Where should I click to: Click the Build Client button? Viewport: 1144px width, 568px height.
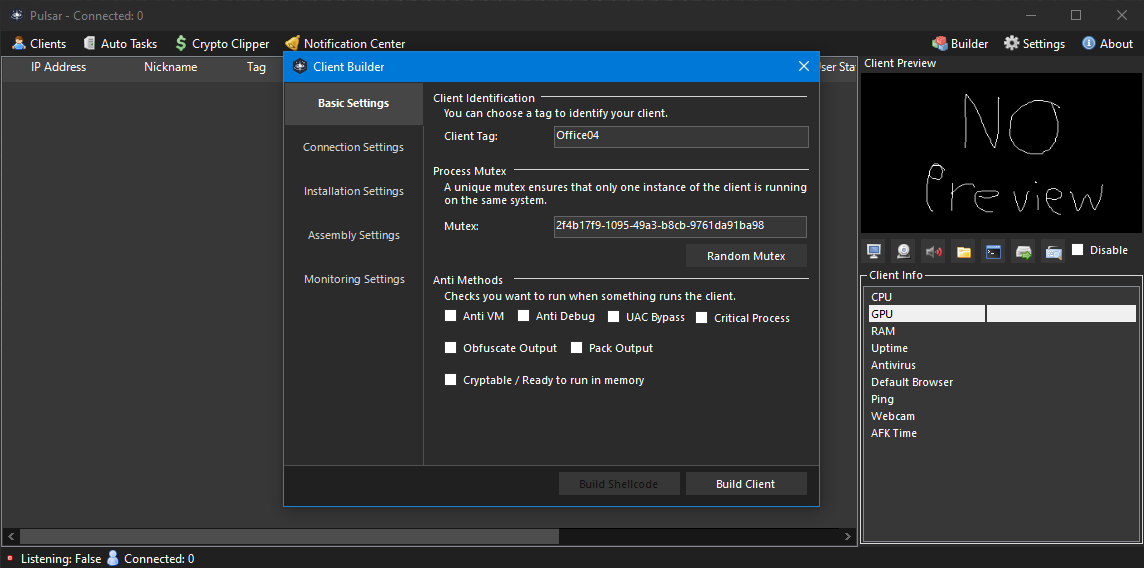[746, 484]
